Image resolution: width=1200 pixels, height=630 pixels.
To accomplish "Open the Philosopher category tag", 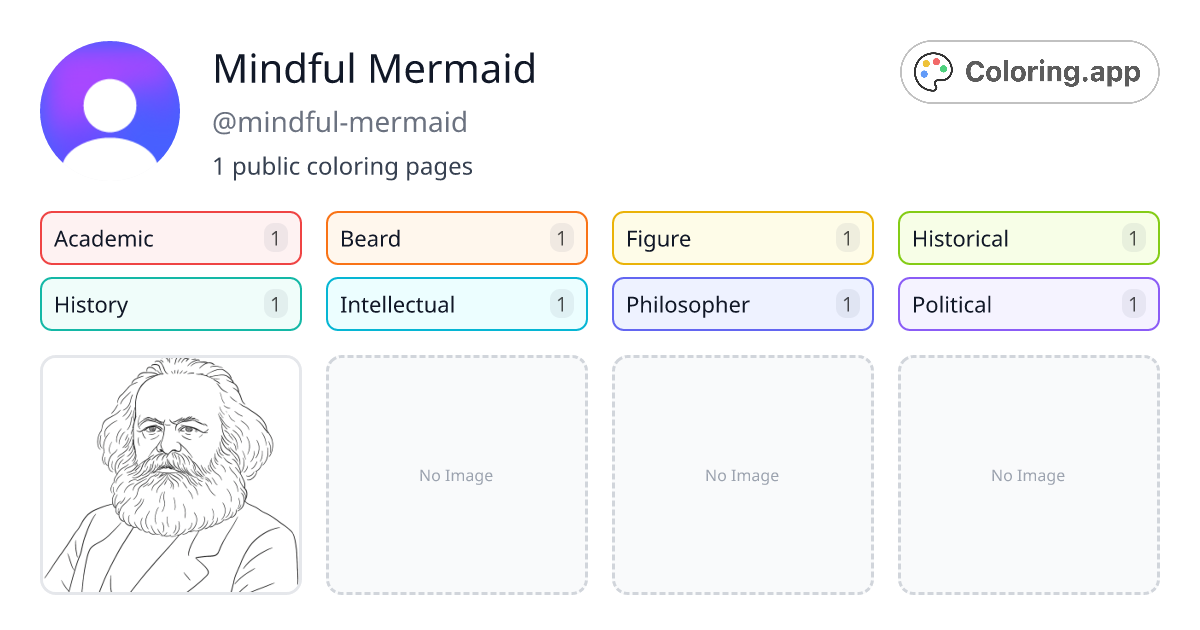I will tap(742, 304).
